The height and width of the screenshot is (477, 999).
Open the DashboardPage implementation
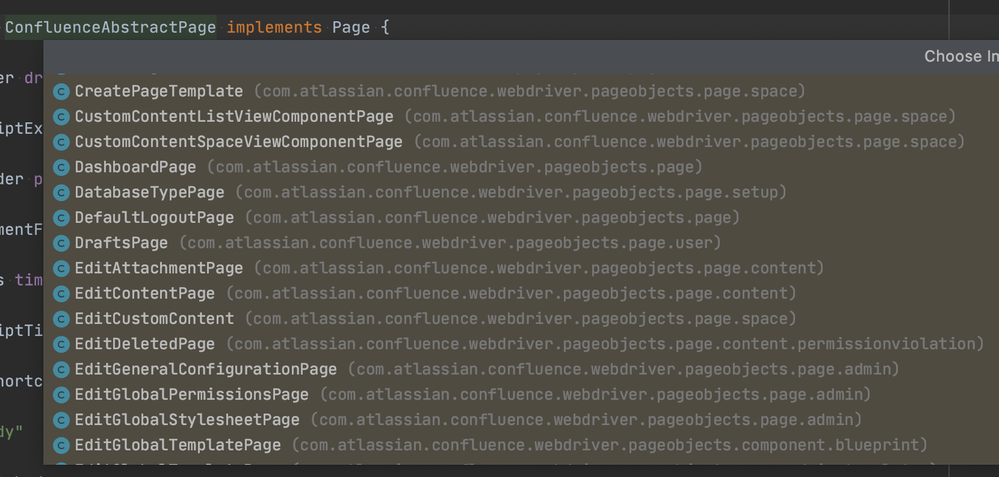click(521, 167)
